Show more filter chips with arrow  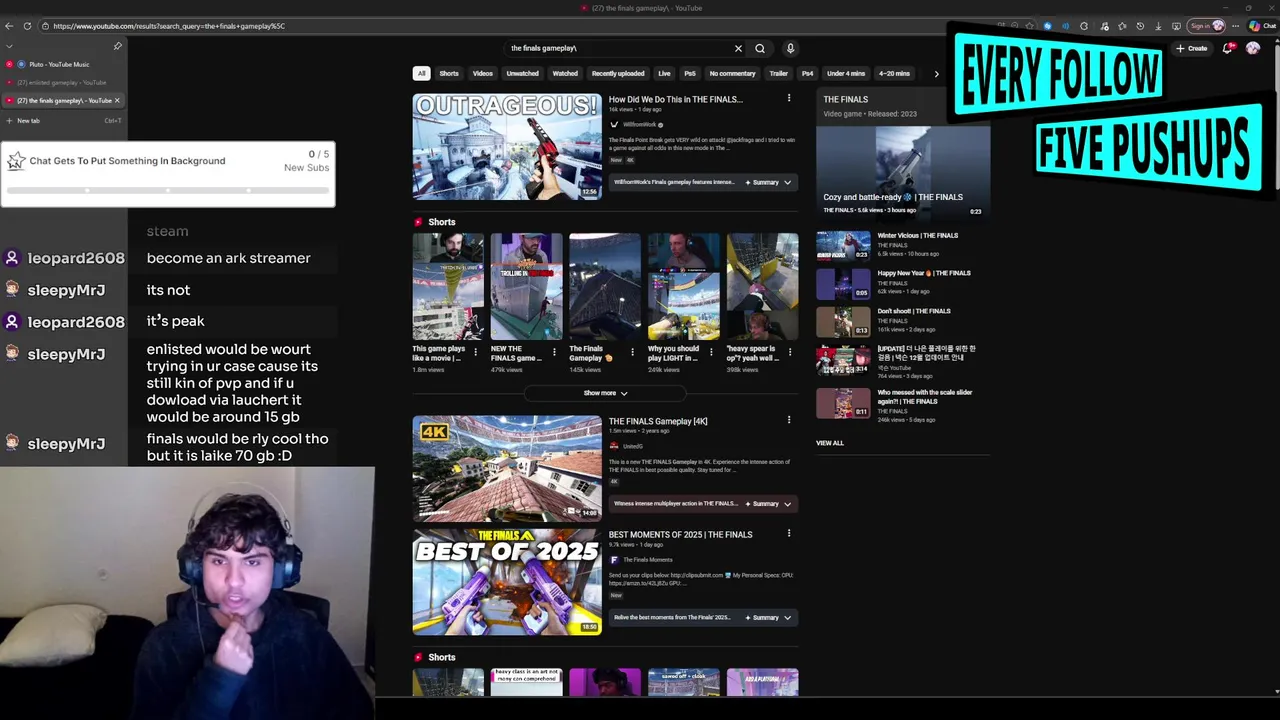936,73
